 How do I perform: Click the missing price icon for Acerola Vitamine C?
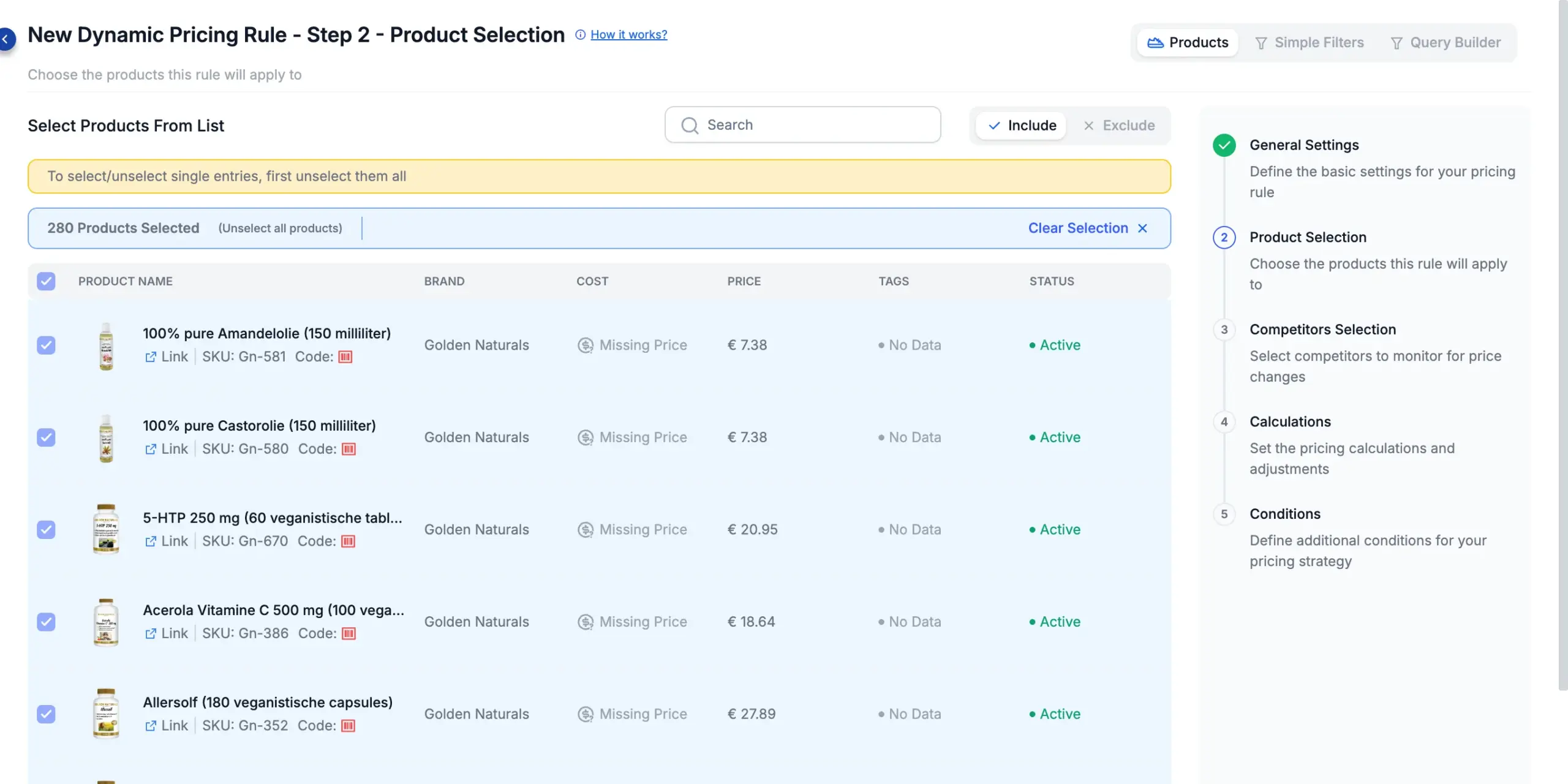586,622
